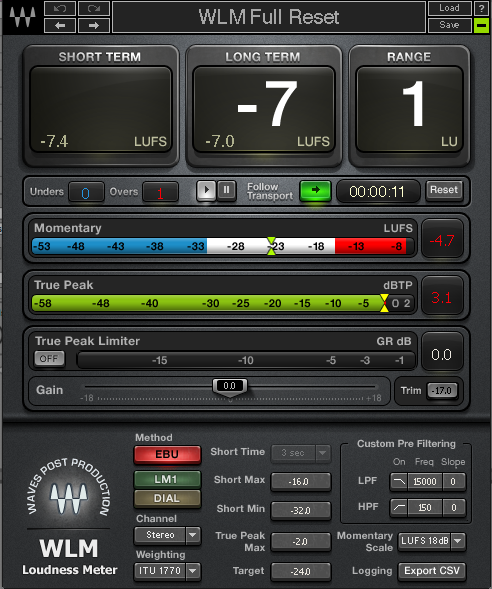
Task: Select the DIAL method button
Action: 167,498
